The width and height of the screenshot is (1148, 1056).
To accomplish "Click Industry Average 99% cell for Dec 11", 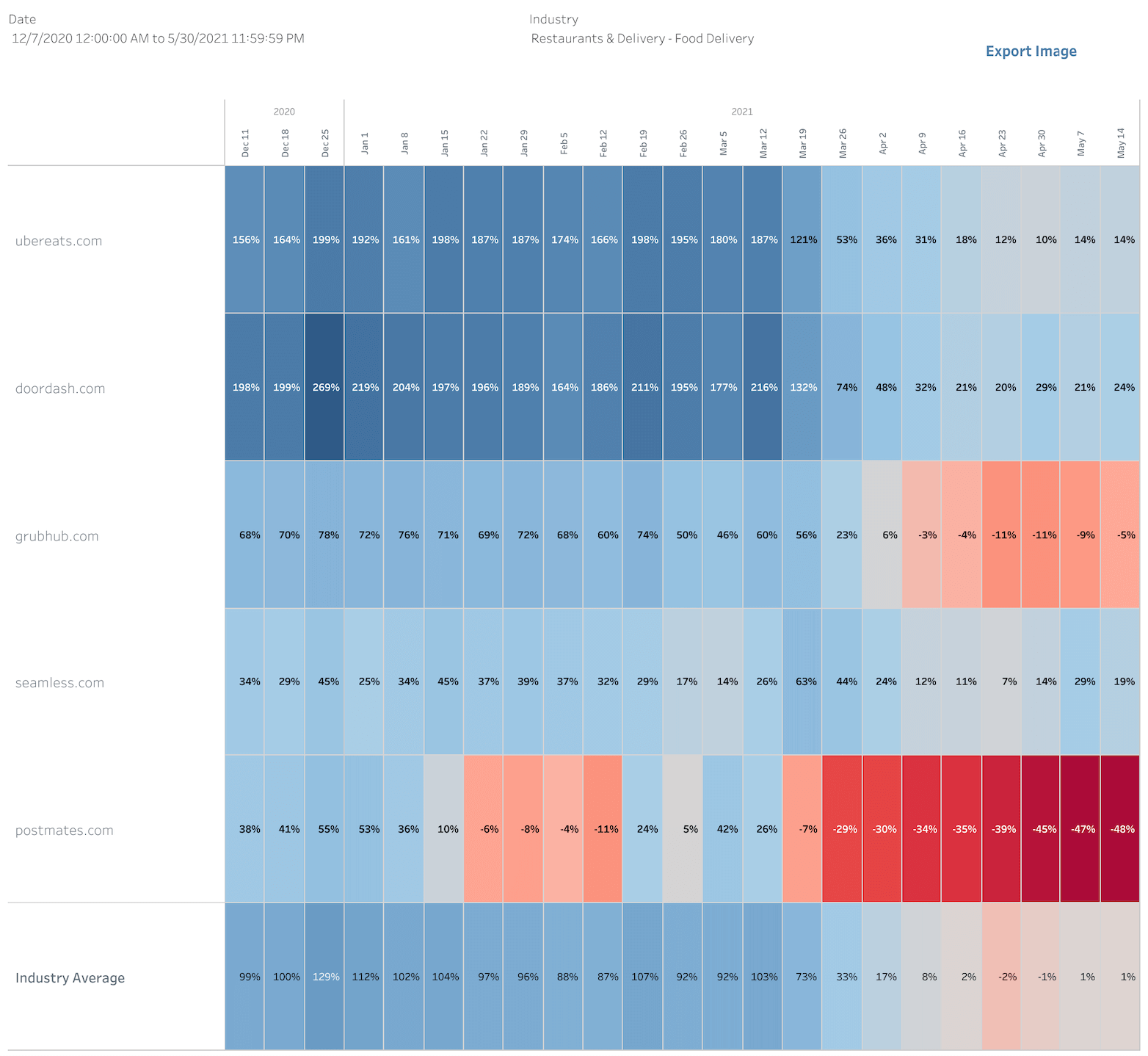I will [245, 977].
